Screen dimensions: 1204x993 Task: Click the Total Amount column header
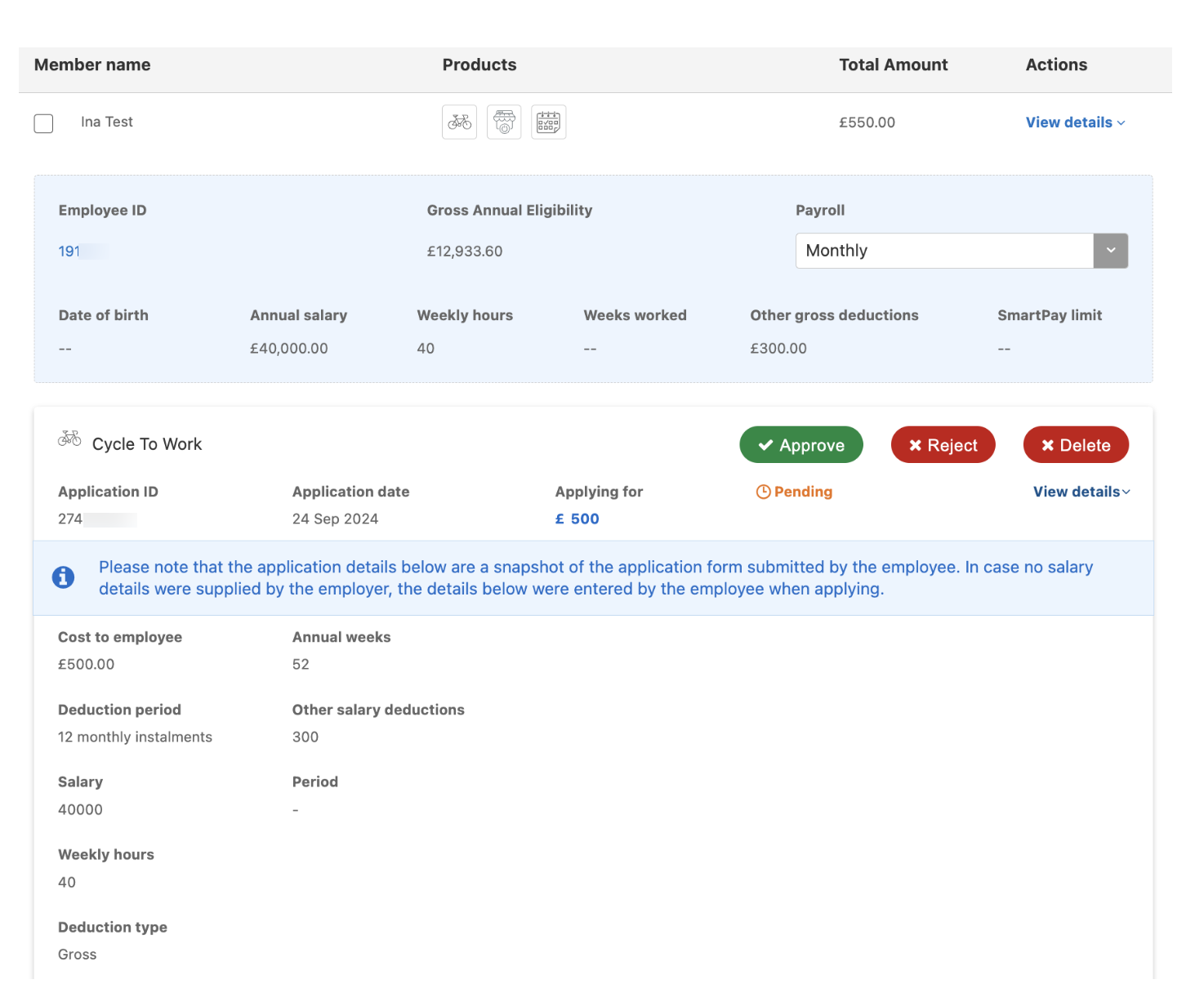(893, 65)
